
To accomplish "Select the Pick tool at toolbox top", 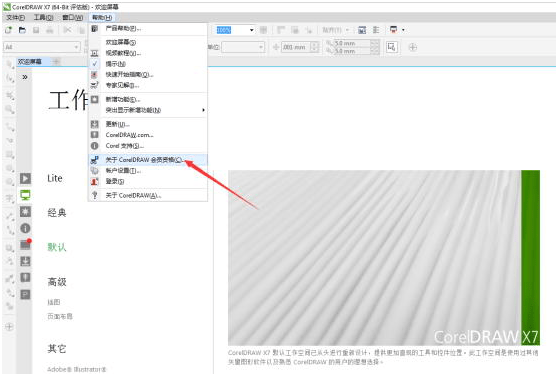I will pyautogui.click(x=10, y=64).
